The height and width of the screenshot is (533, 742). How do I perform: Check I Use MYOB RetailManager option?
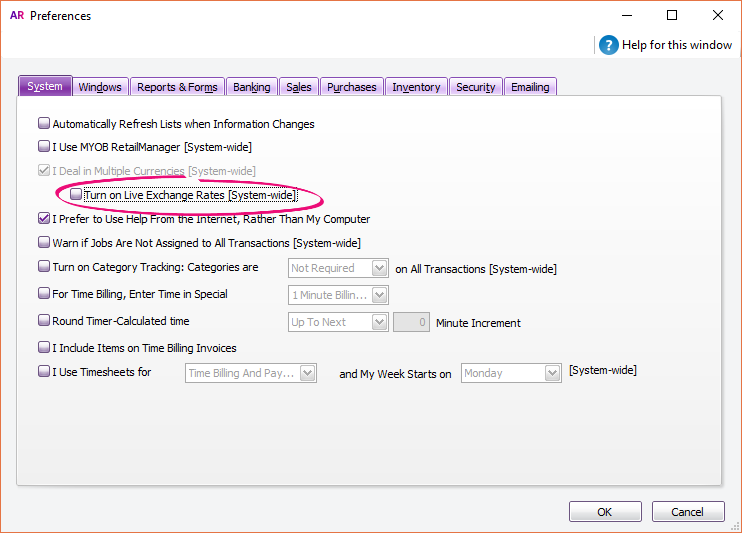click(x=44, y=147)
